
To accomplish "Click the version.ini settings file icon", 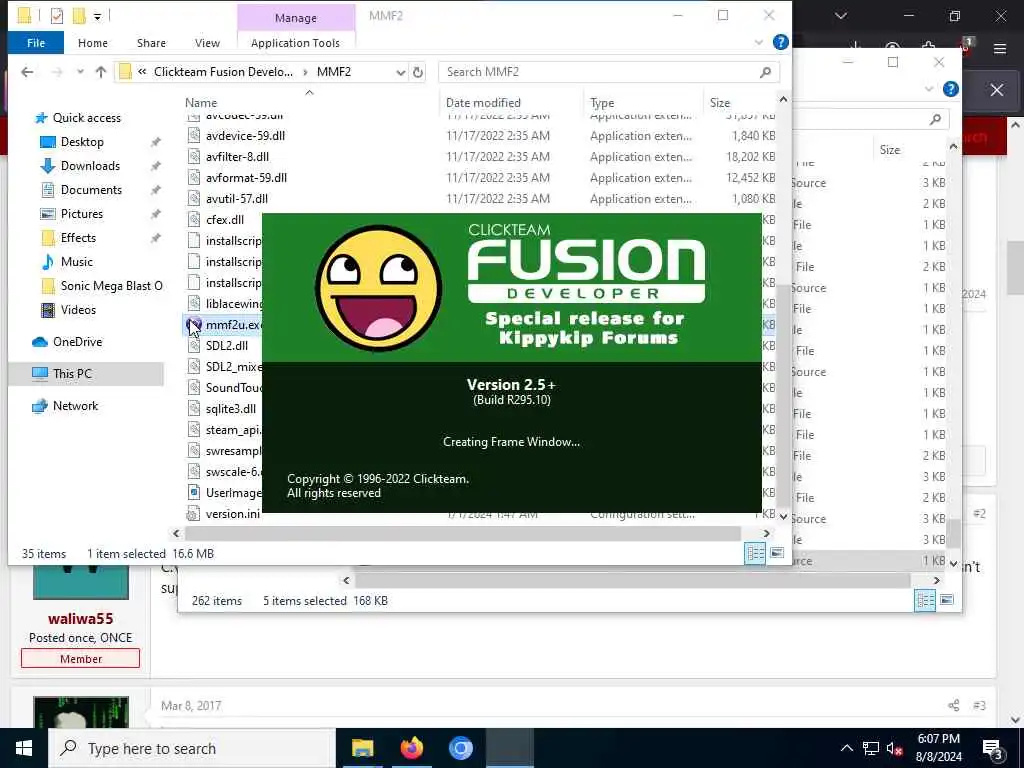I will (193, 514).
